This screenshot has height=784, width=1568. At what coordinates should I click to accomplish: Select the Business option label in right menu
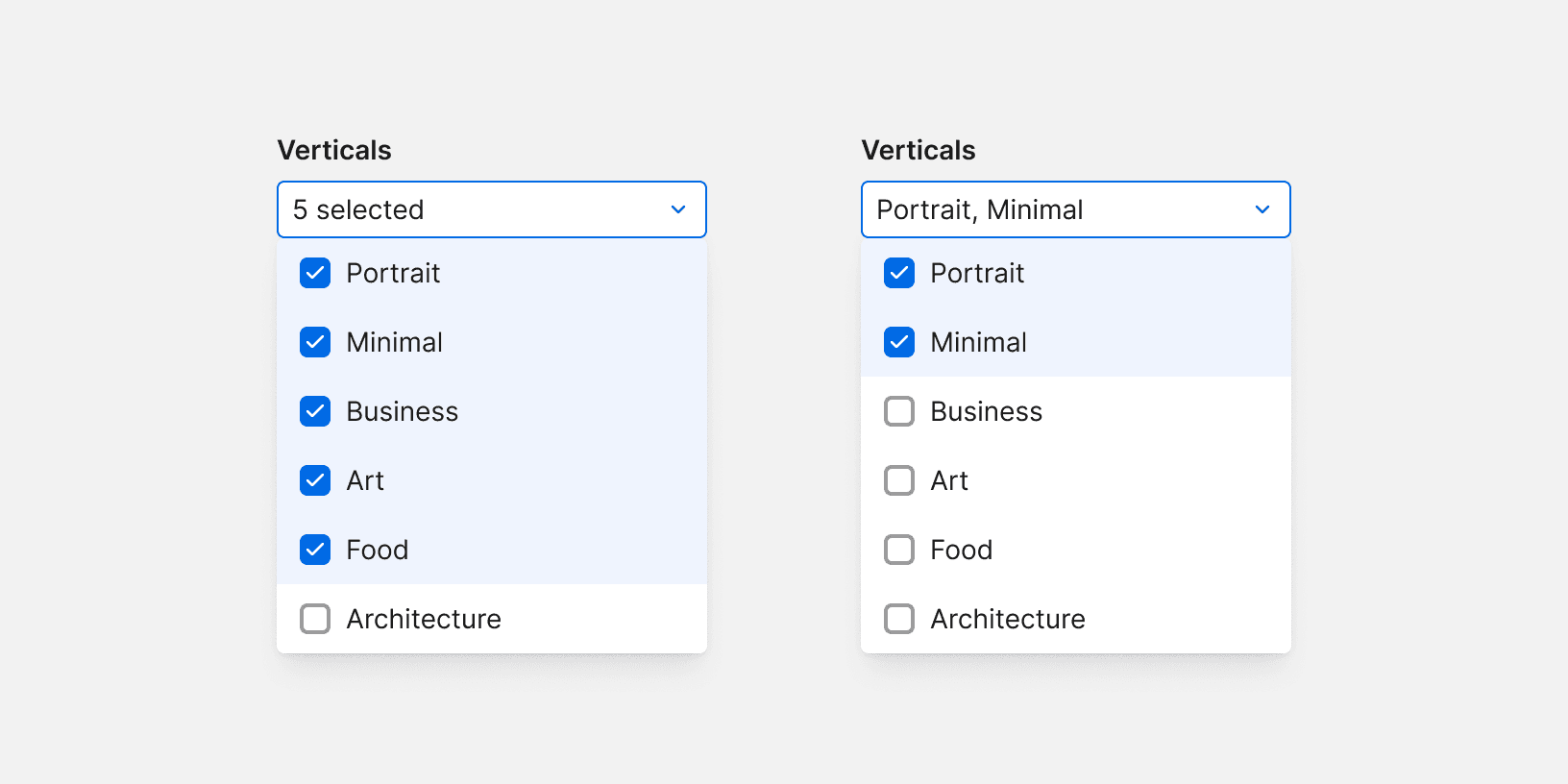[x=986, y=411]
